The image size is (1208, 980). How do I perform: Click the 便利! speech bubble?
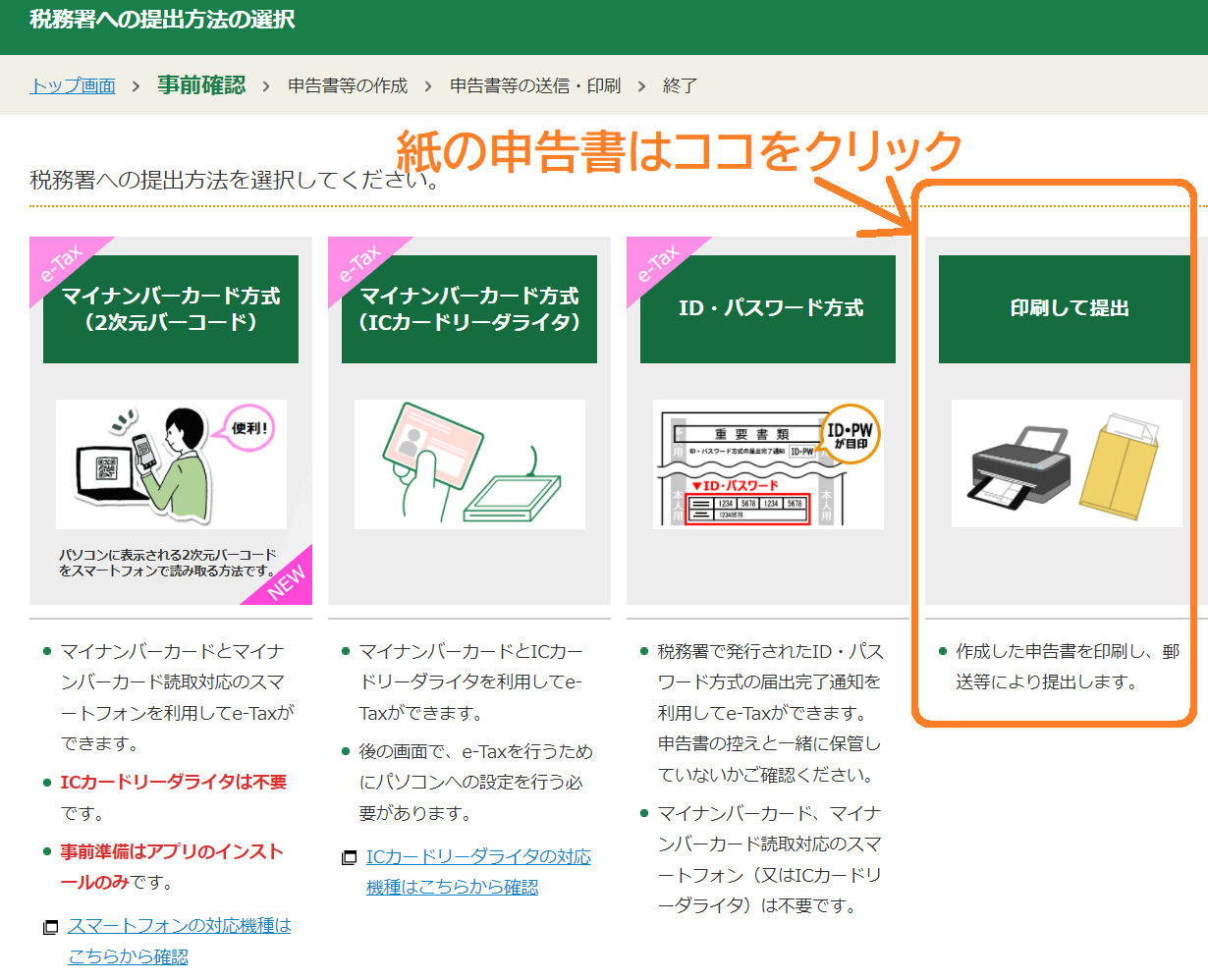(251, 429)
